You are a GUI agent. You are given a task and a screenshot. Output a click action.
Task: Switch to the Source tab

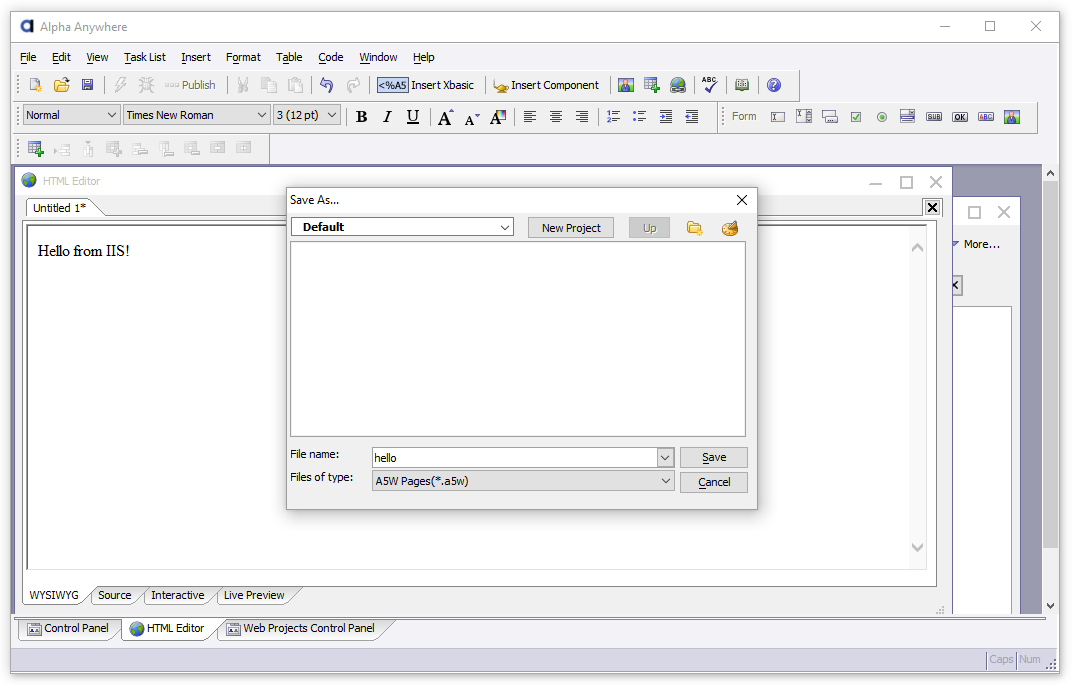pyautogui.click(x=114, y=595)
